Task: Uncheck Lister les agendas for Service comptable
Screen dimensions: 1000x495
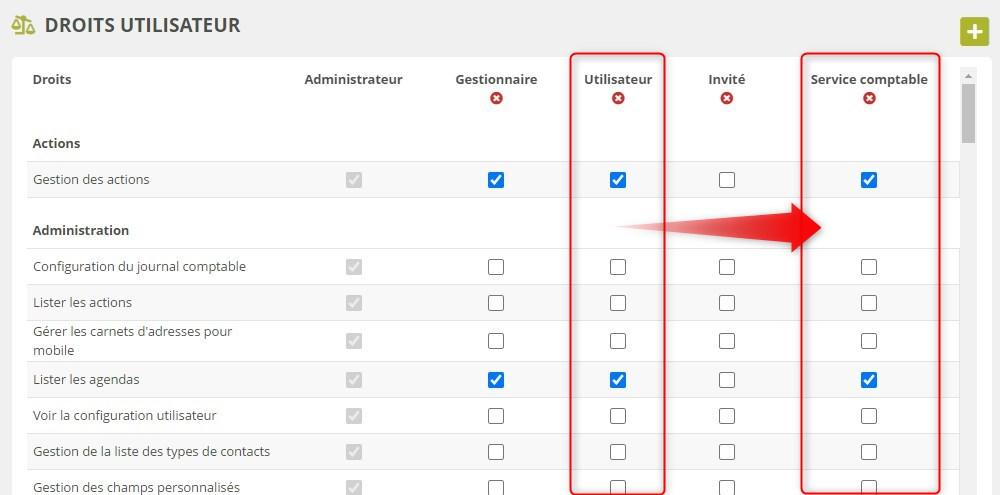Action: [x=869, y=380]
